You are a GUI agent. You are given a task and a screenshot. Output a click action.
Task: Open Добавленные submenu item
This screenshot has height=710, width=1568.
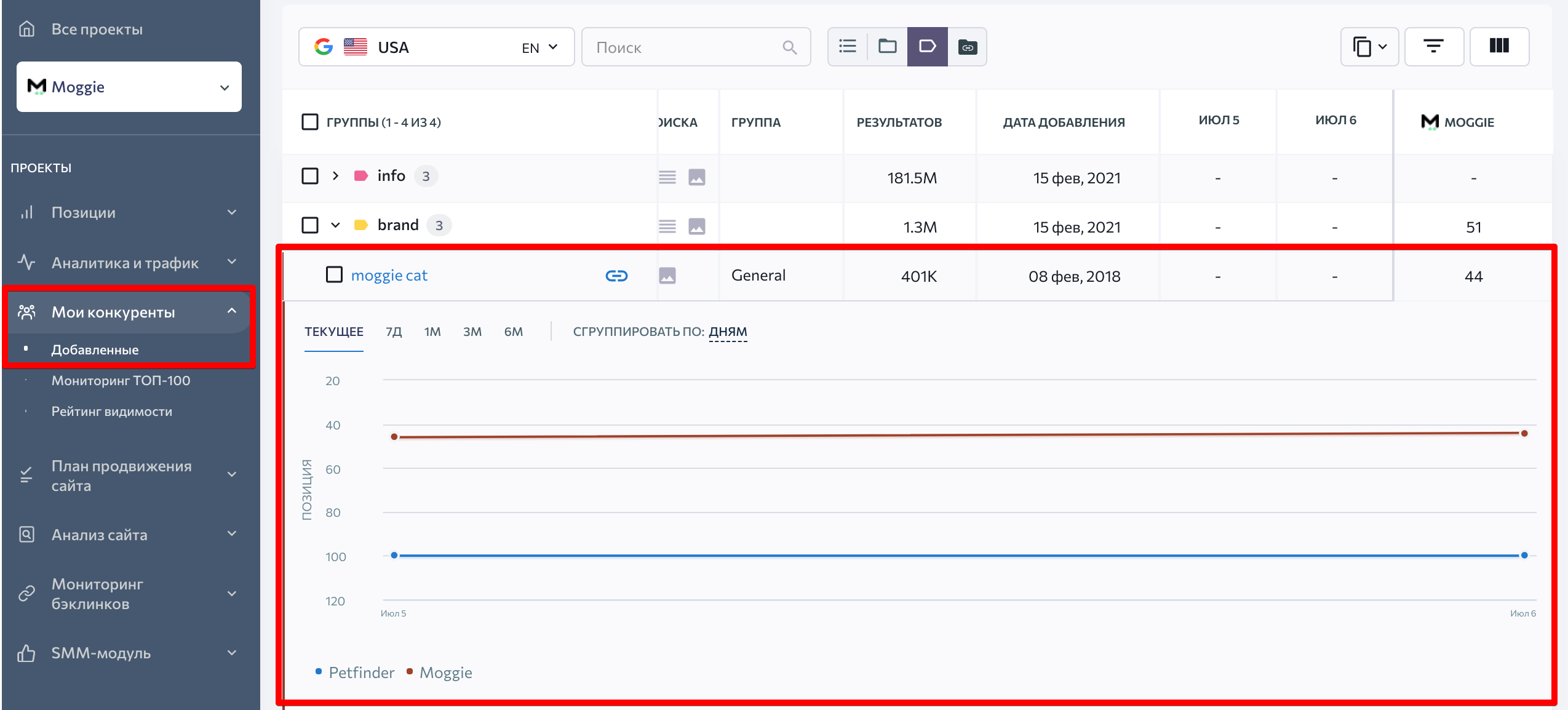[95, 350]
